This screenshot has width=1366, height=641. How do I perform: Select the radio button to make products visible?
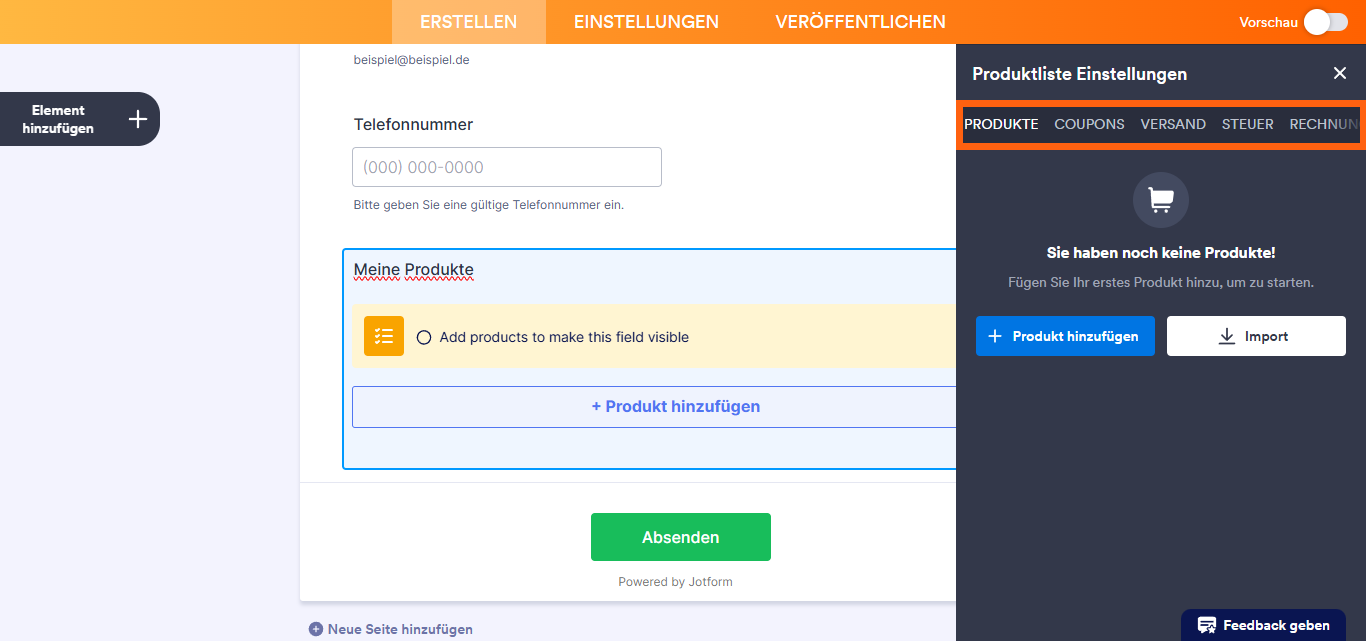[424, 337]
